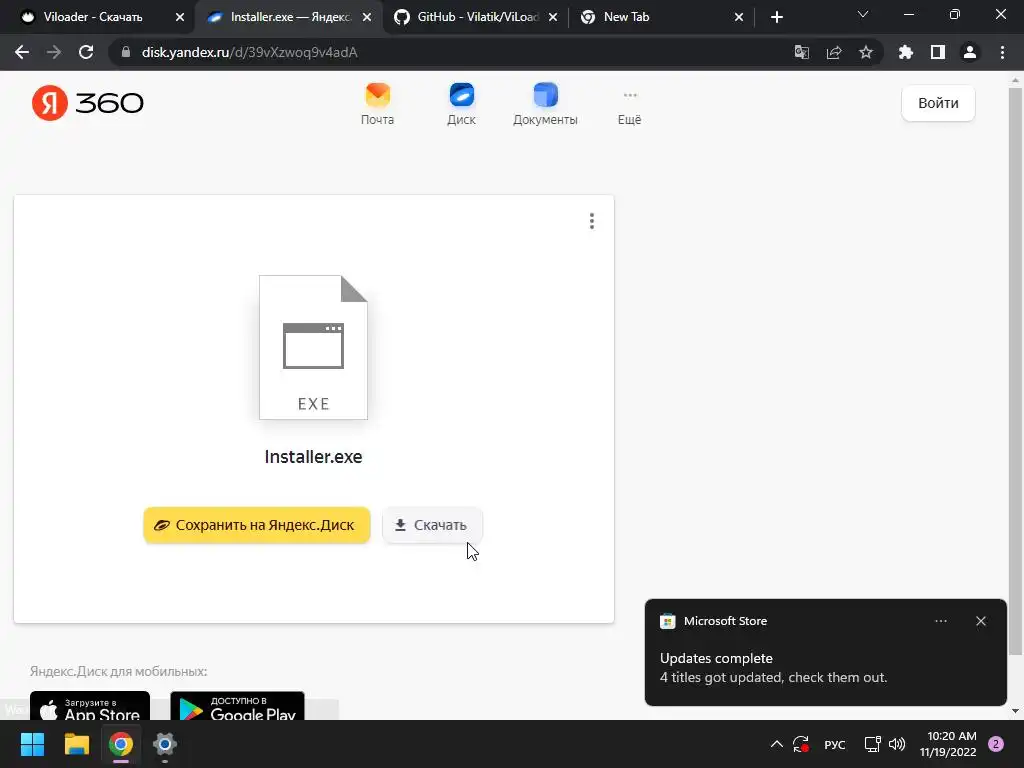Open the Google Play download badge
This screenshot has width=1024, height=768.
pyautogui.click(x=237, y=706)
